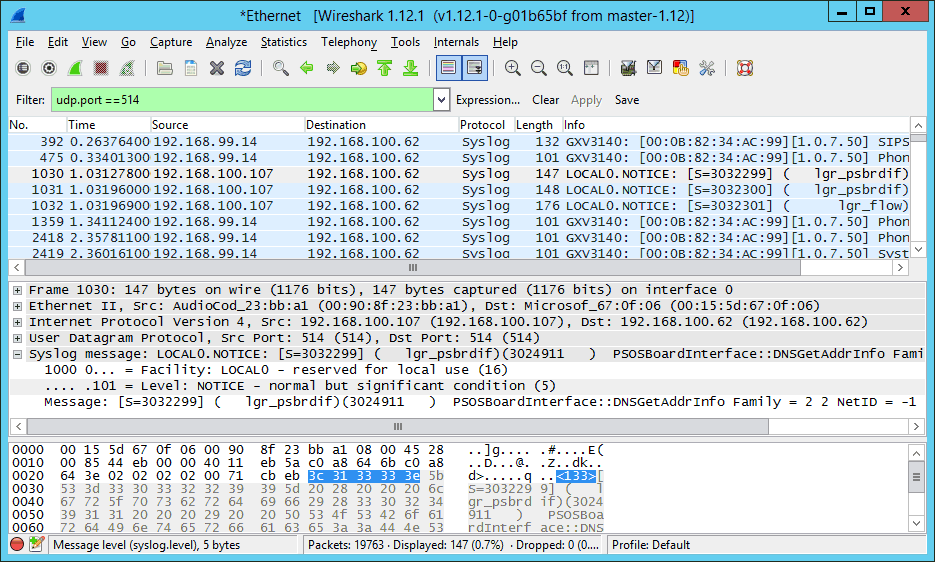
Task: Go to packet number icon
Action: 358,68
